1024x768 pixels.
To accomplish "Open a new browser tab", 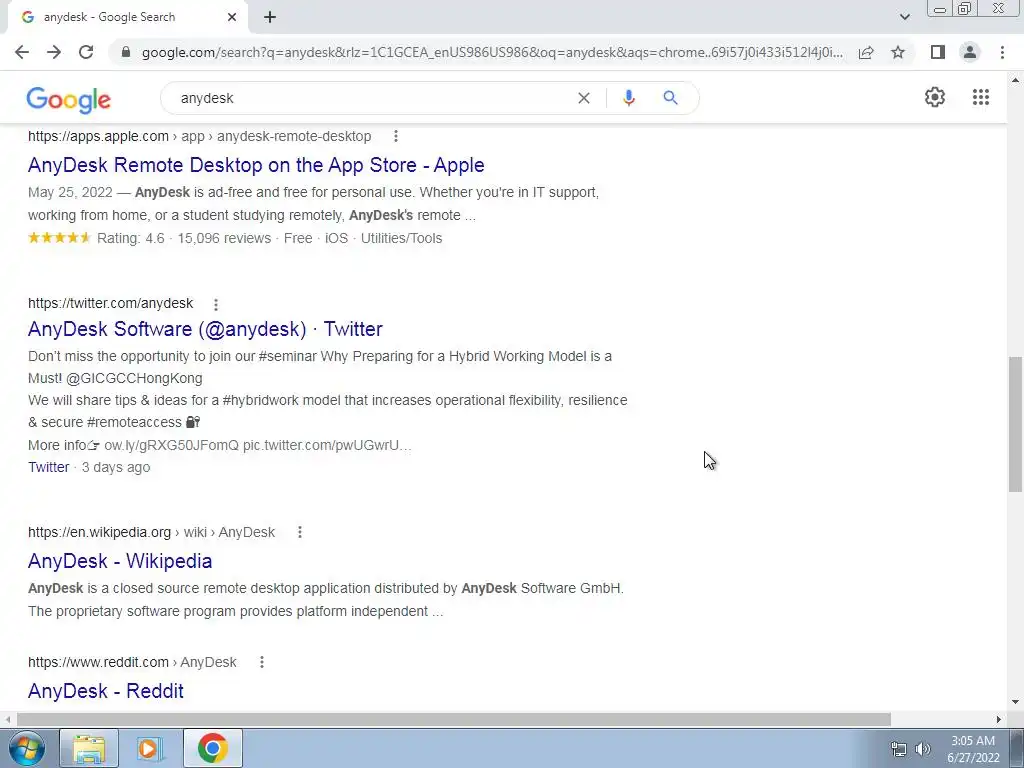I will pos(270,18).
